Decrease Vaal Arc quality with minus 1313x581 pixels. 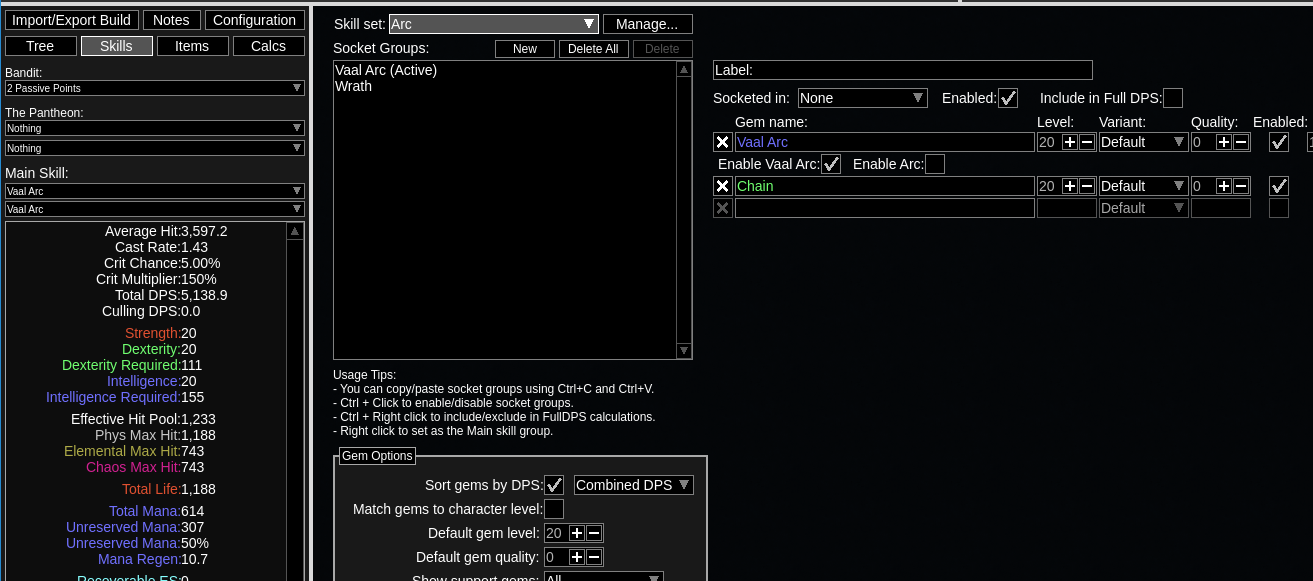(1241, 142)
